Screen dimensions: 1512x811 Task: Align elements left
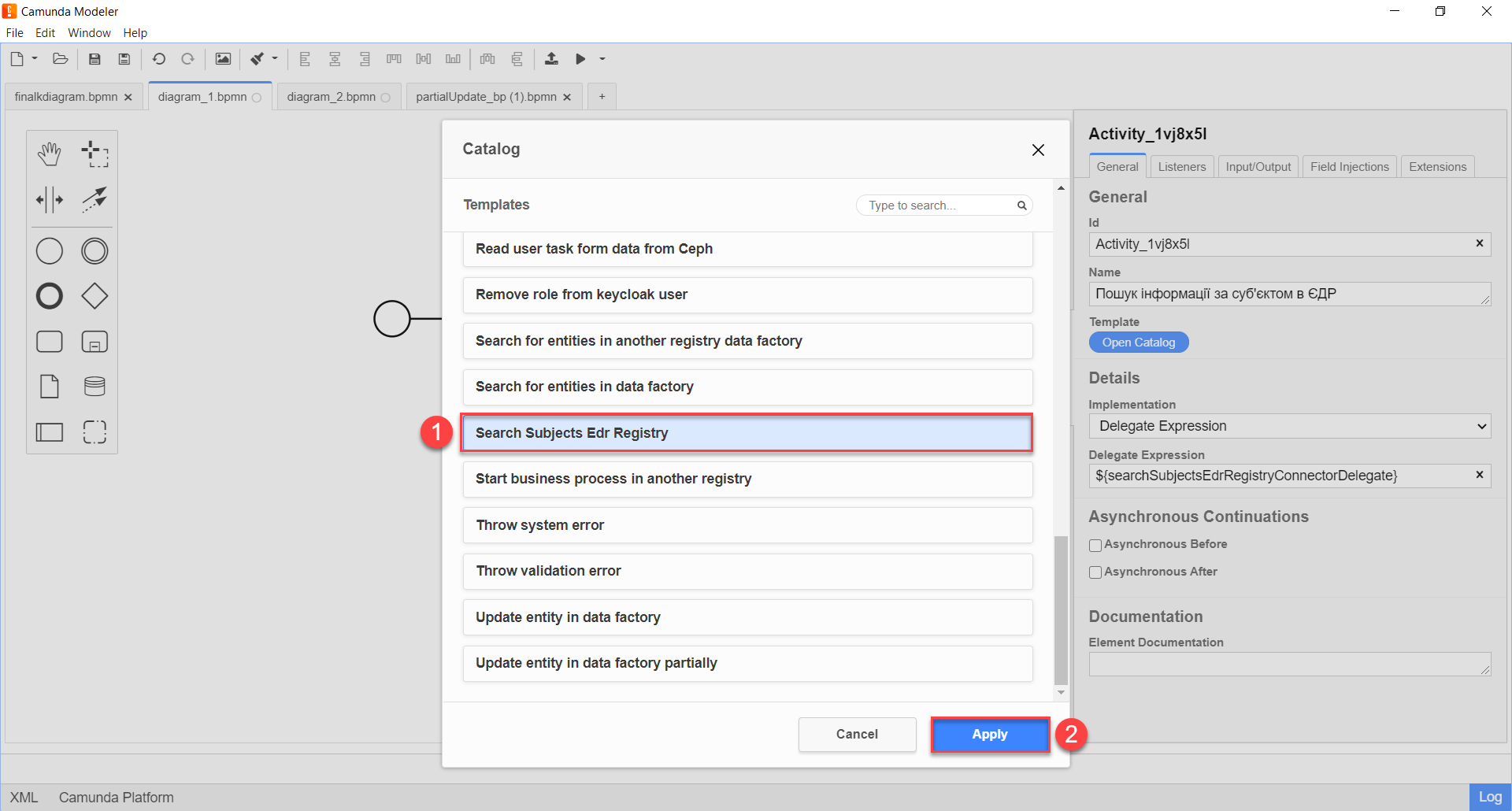305,59
